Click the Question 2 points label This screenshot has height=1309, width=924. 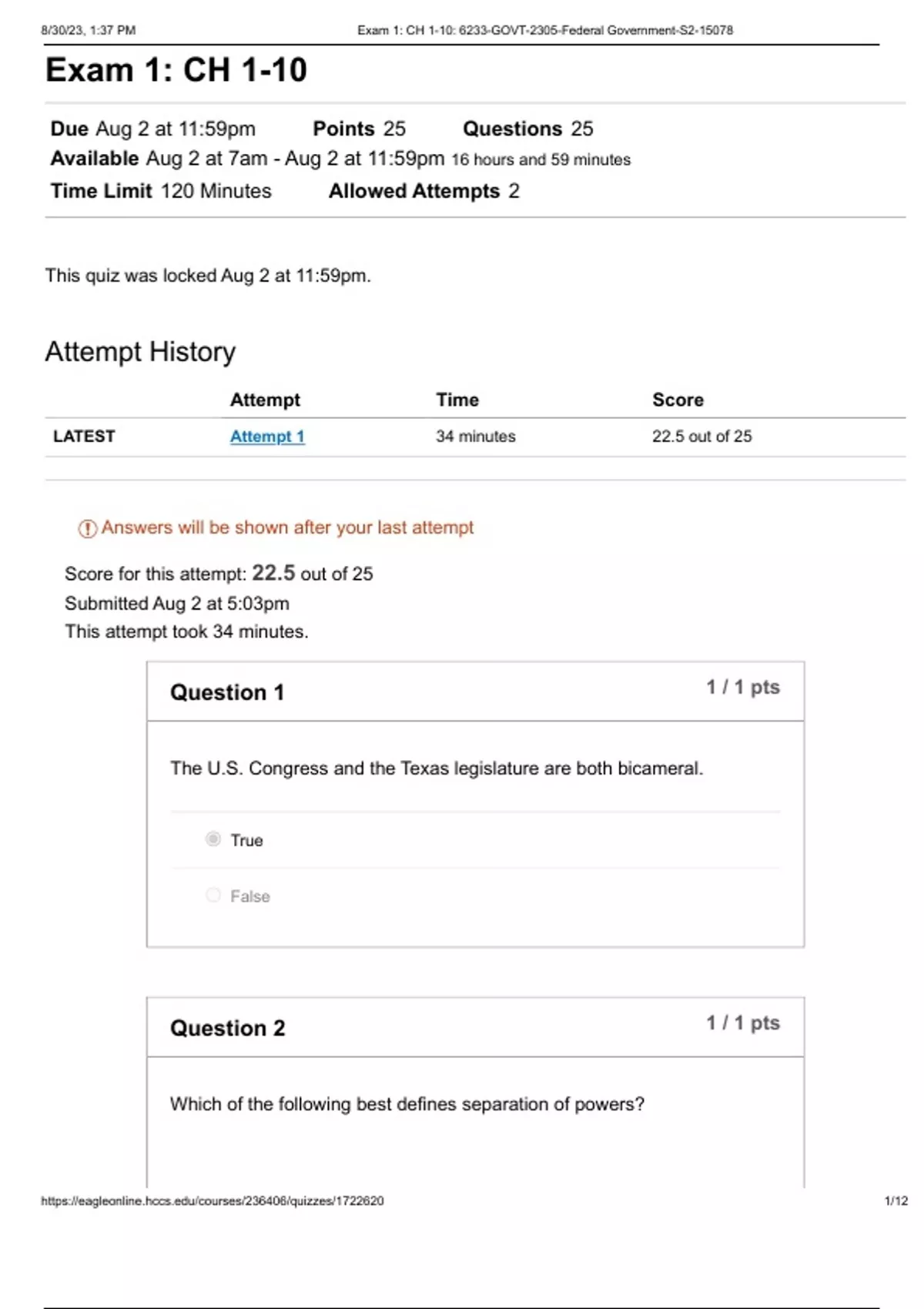(742, 1023)
